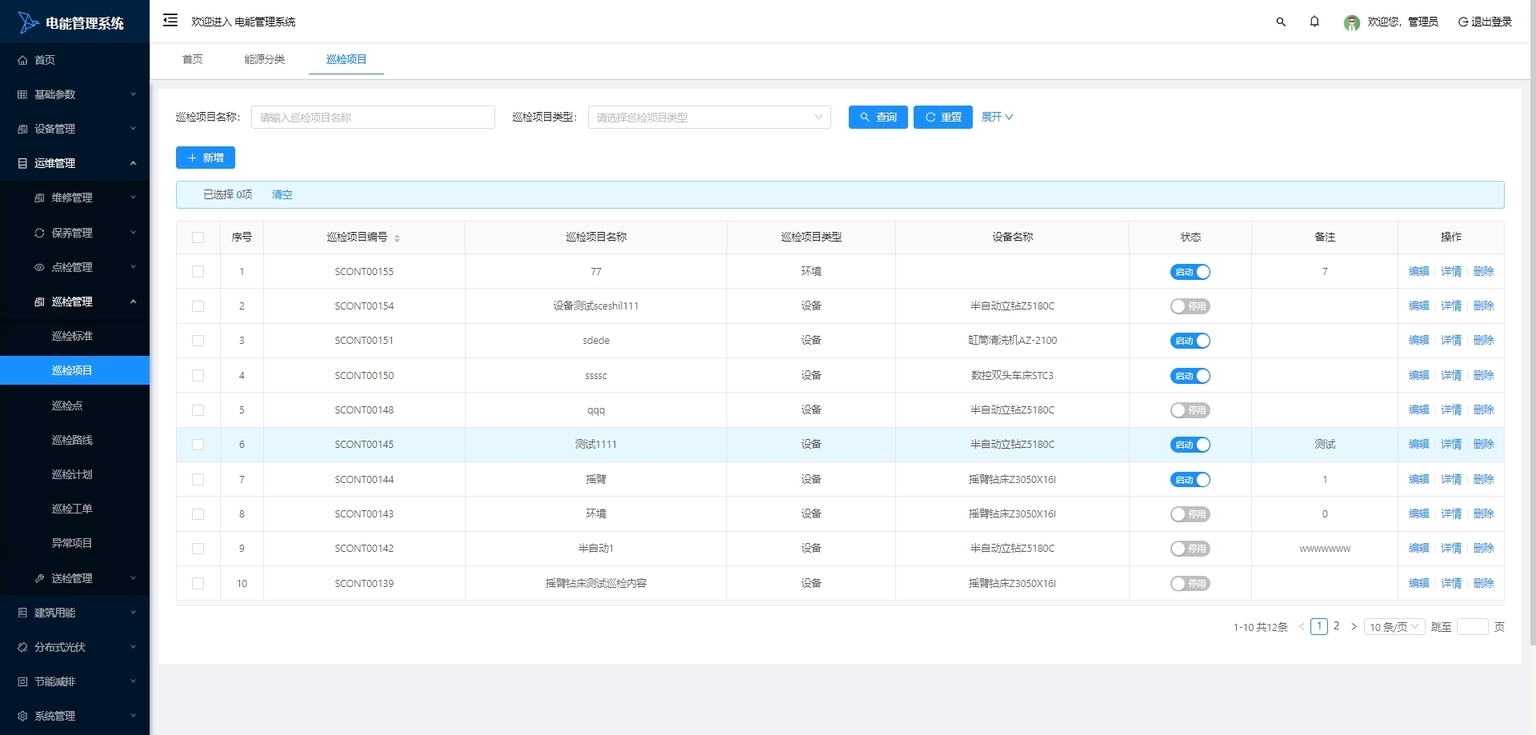The width and height of the screenshot is (1536, 735).
Task: Click the sidebar collapse hamburger icon
Action: pyautogui.click(x=170, y=21)
